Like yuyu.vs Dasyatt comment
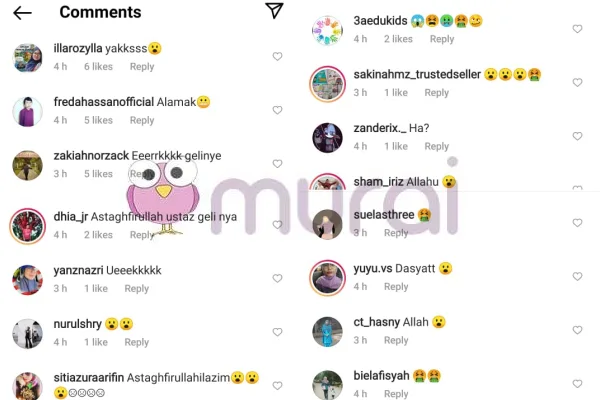The height and width of the screenshot is (400, 600). [x=577, y=276]
